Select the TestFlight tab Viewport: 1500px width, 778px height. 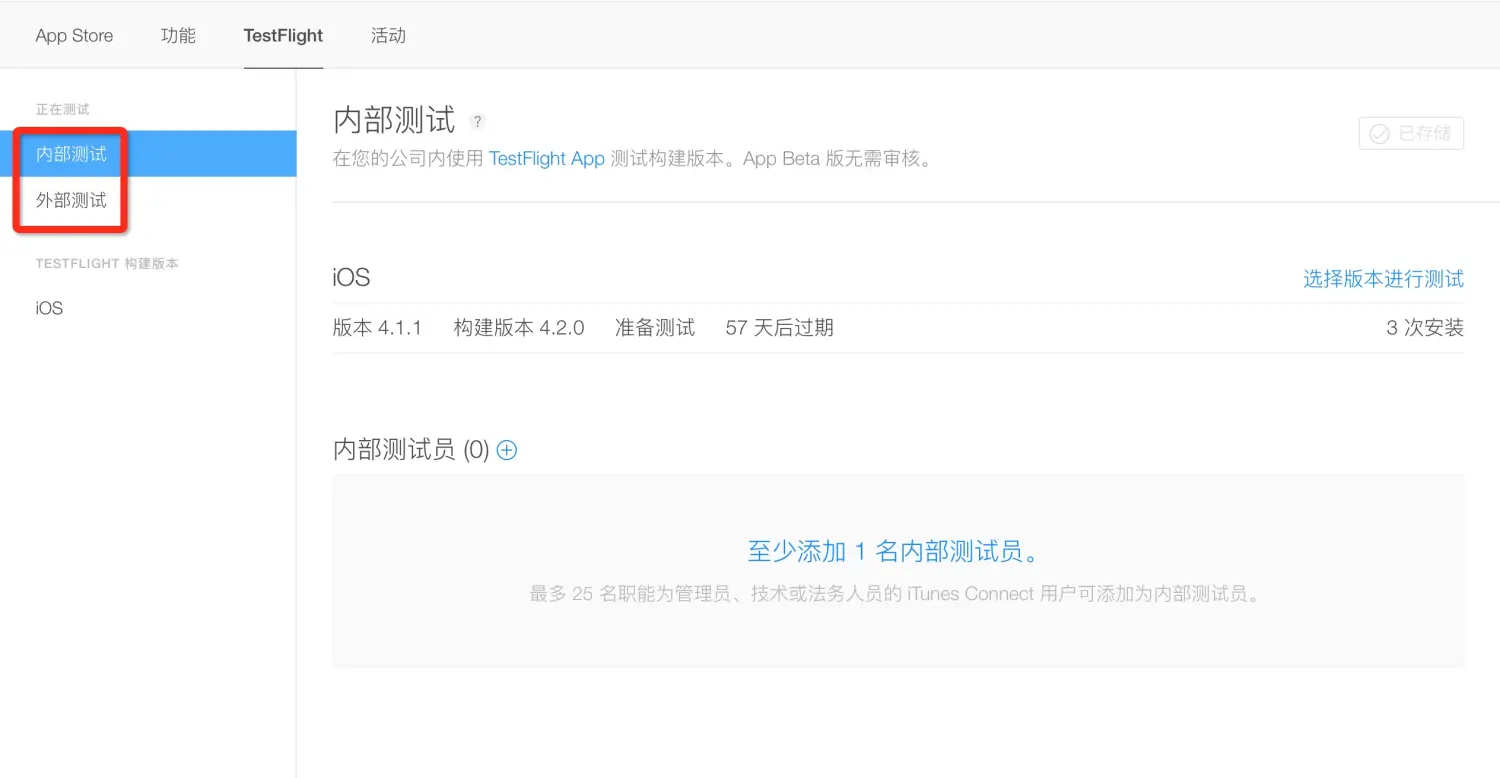tap(283, 36)
